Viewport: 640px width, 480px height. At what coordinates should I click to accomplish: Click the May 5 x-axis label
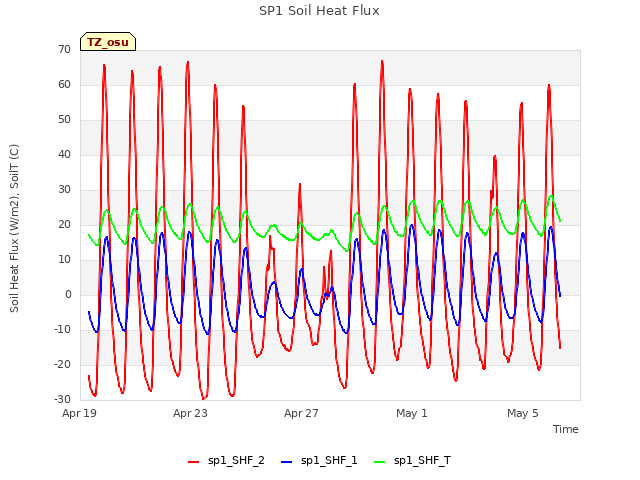[x=523, y=413]
